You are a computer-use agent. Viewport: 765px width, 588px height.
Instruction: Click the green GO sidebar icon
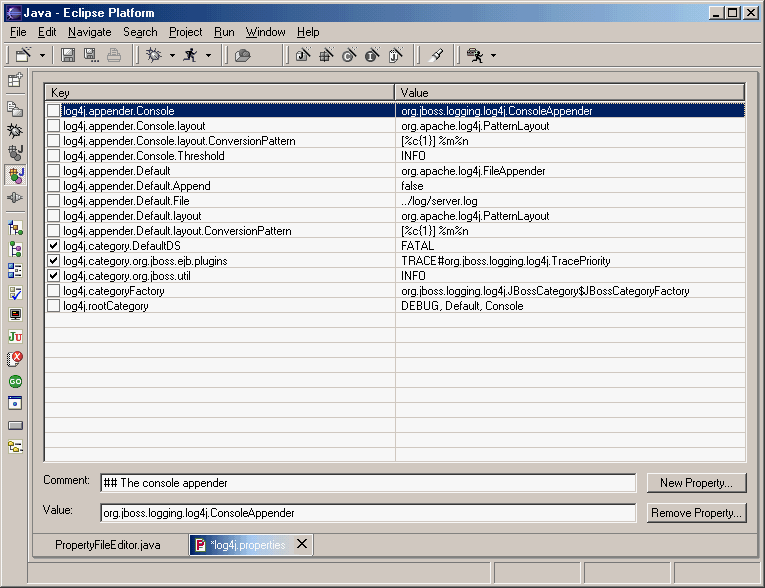(15, 381)
